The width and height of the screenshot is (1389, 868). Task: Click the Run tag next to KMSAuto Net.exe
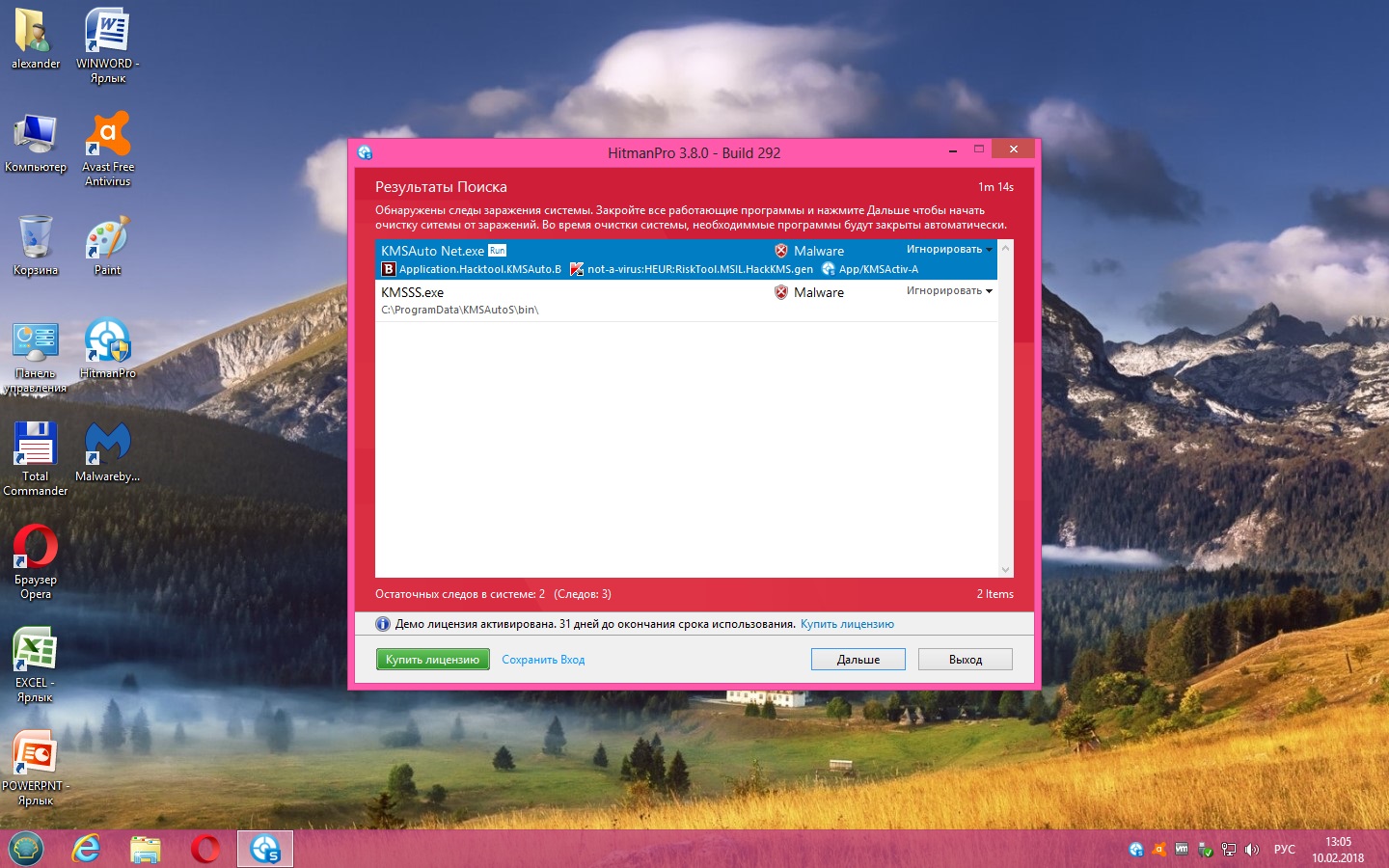(497, 251)
